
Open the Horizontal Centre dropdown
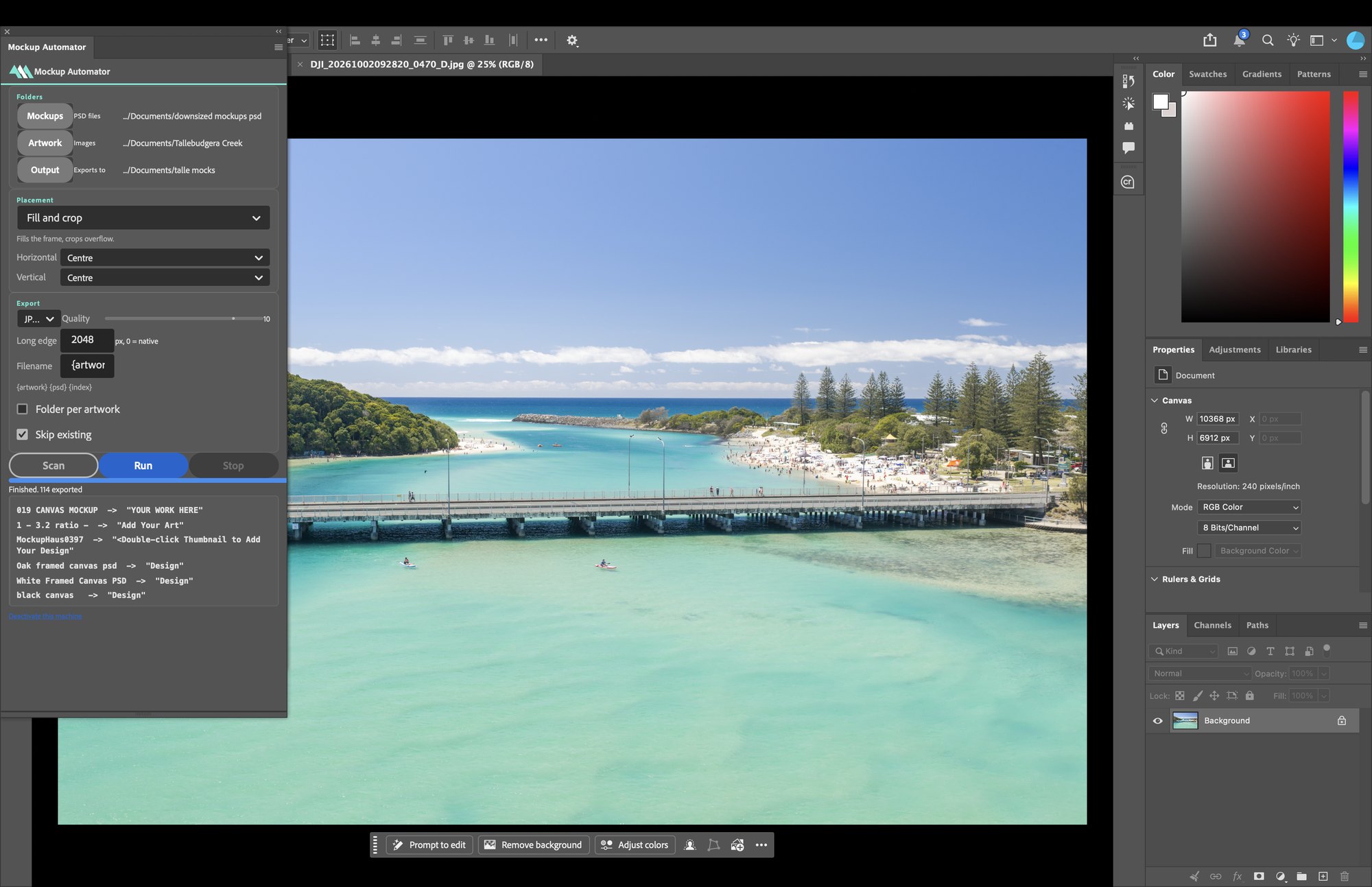pyautogui.click(x=165, y=258)
